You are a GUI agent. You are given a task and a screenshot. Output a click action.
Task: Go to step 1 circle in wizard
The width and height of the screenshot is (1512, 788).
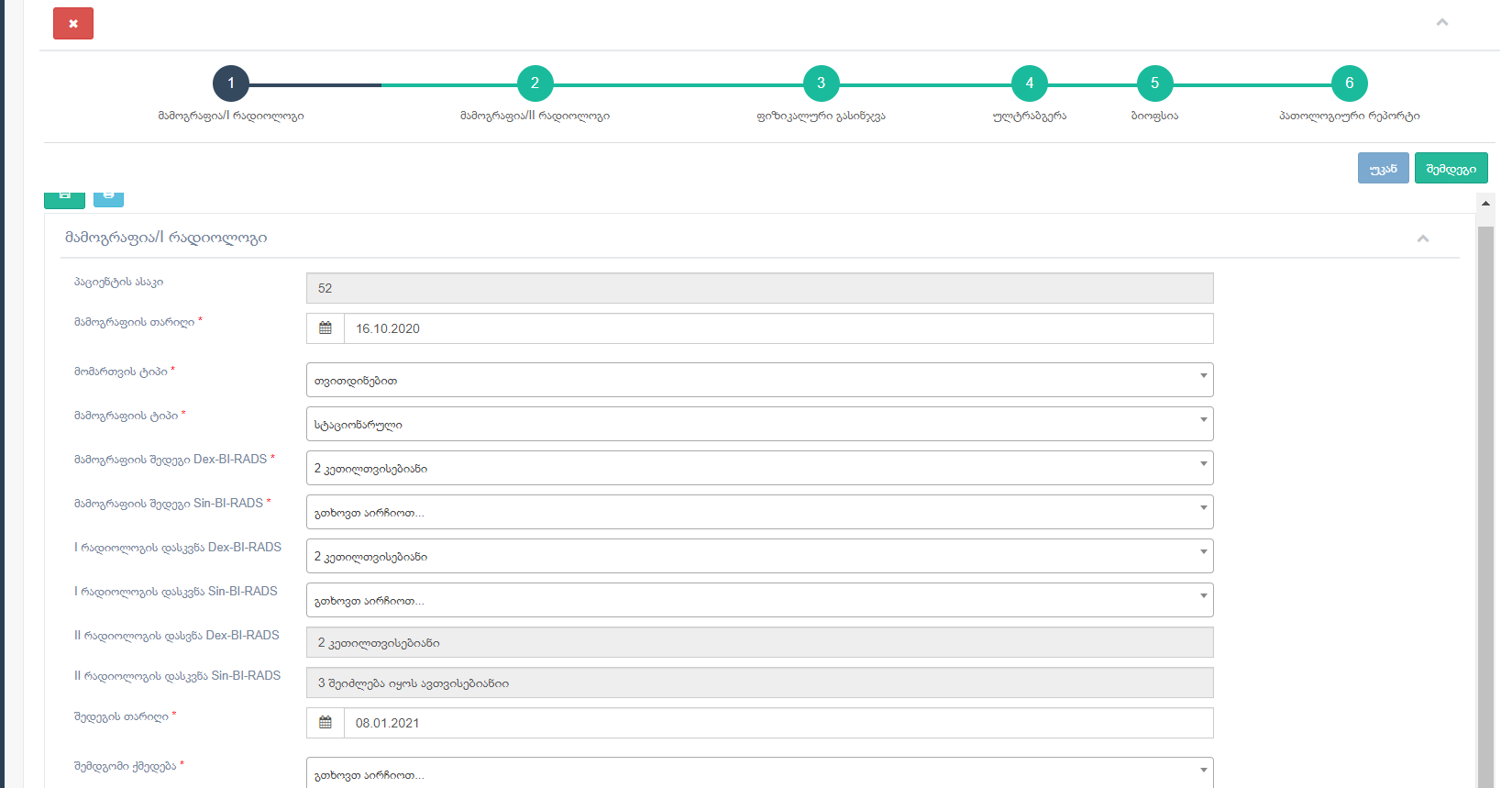pos(231,83)
